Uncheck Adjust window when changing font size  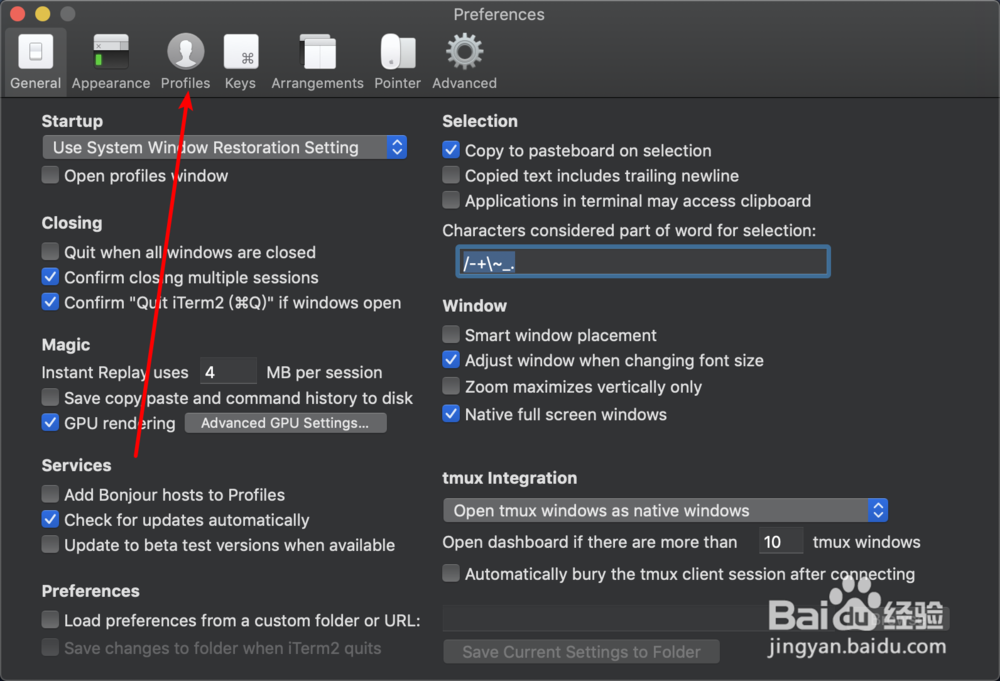(451, 360)
